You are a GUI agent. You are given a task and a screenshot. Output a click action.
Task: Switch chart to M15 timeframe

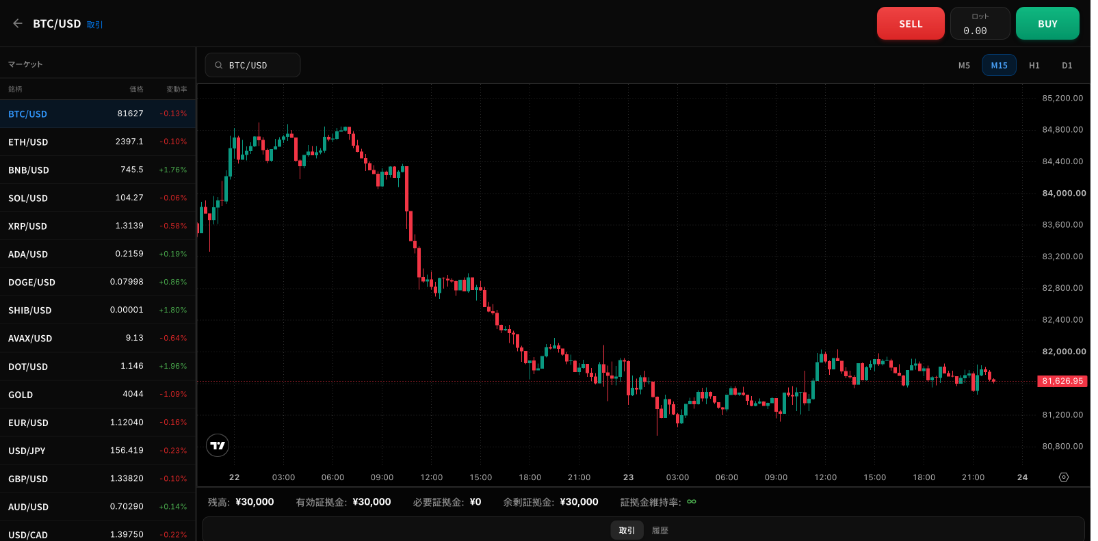[999, 65]
